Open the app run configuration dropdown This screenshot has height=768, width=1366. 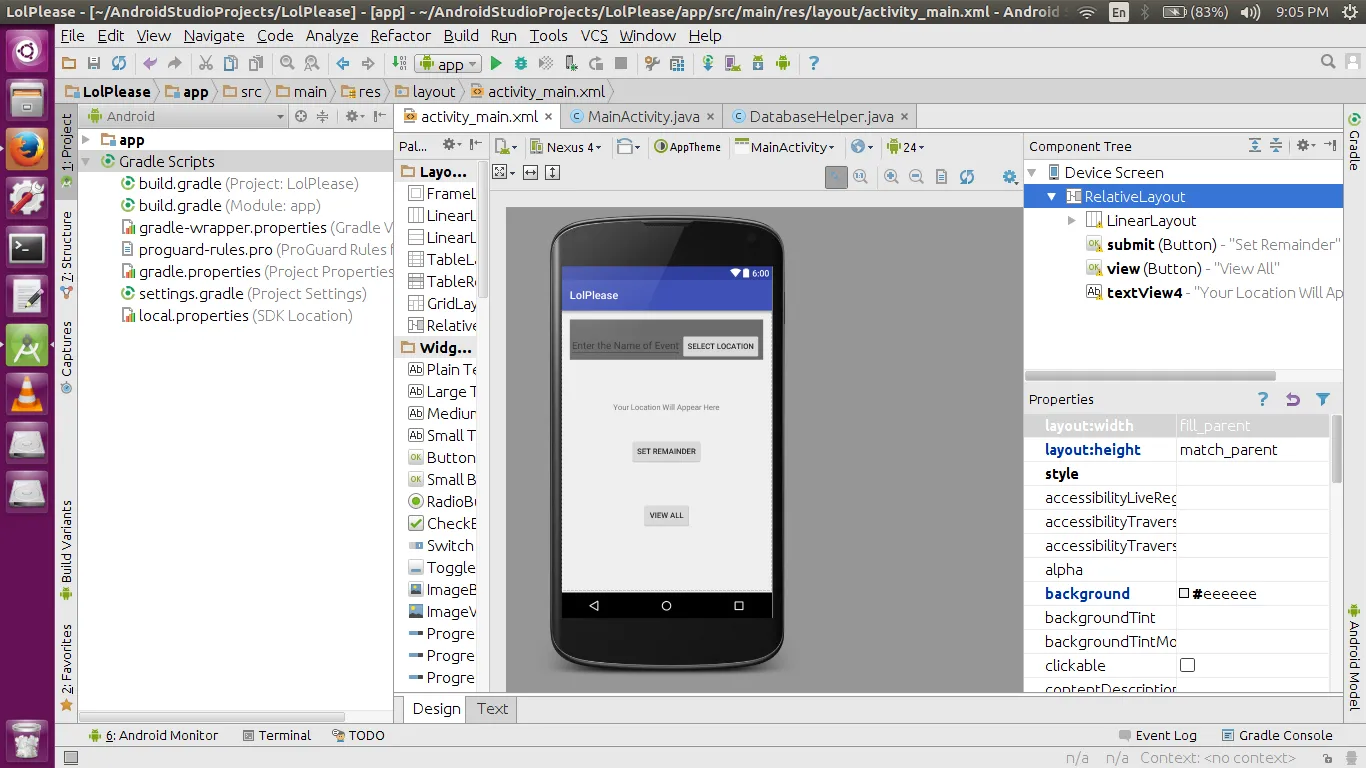448,63
